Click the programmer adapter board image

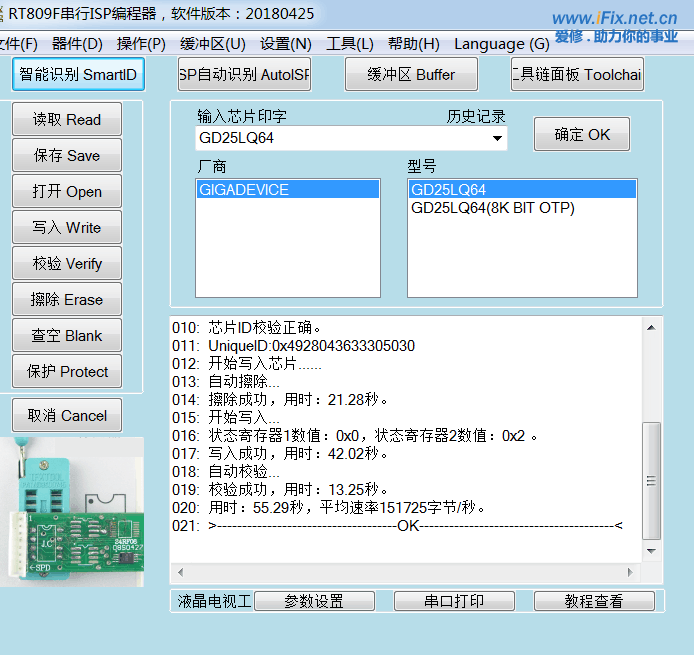[x=72, y=512]
